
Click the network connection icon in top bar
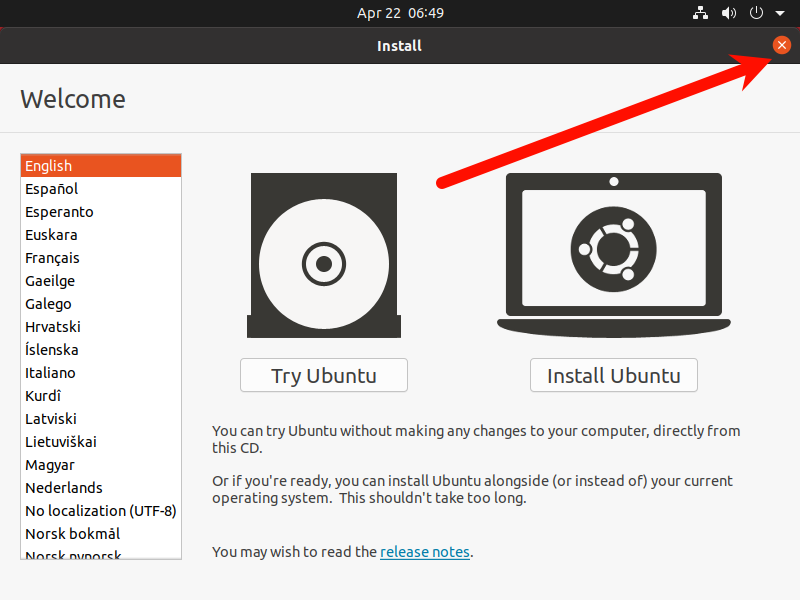pos(700,13)
